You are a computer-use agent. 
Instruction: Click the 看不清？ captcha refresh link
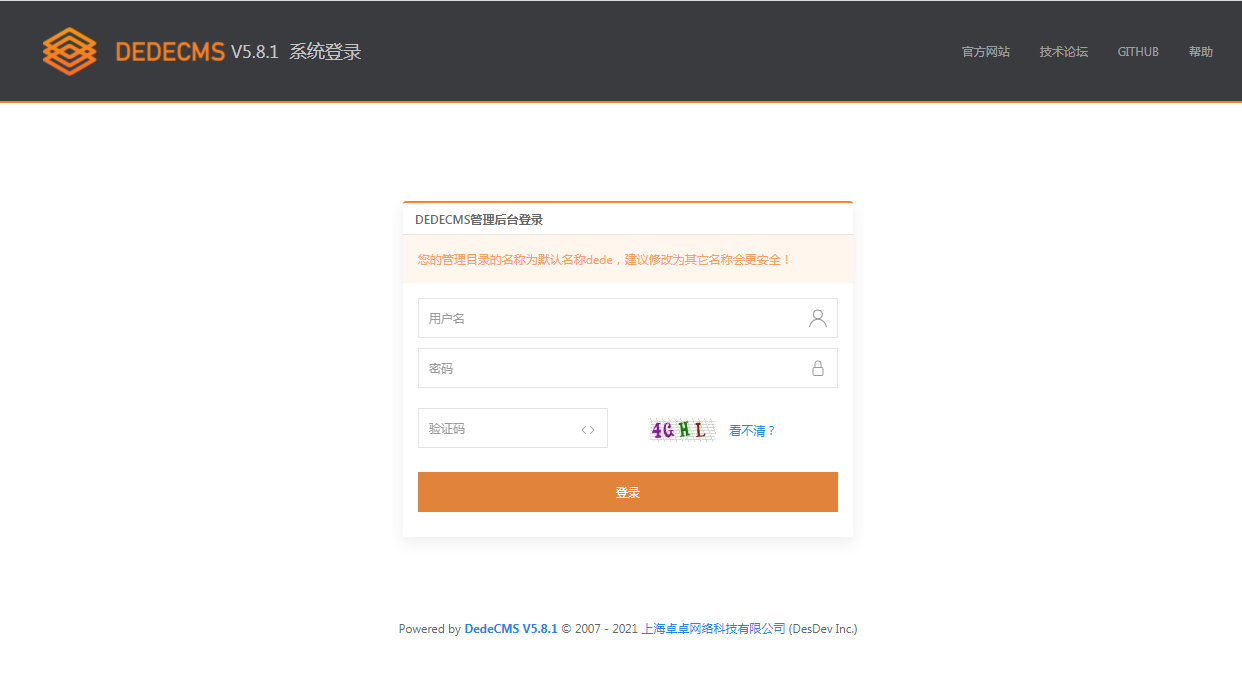pyautogui.click(x=751, y=430)
